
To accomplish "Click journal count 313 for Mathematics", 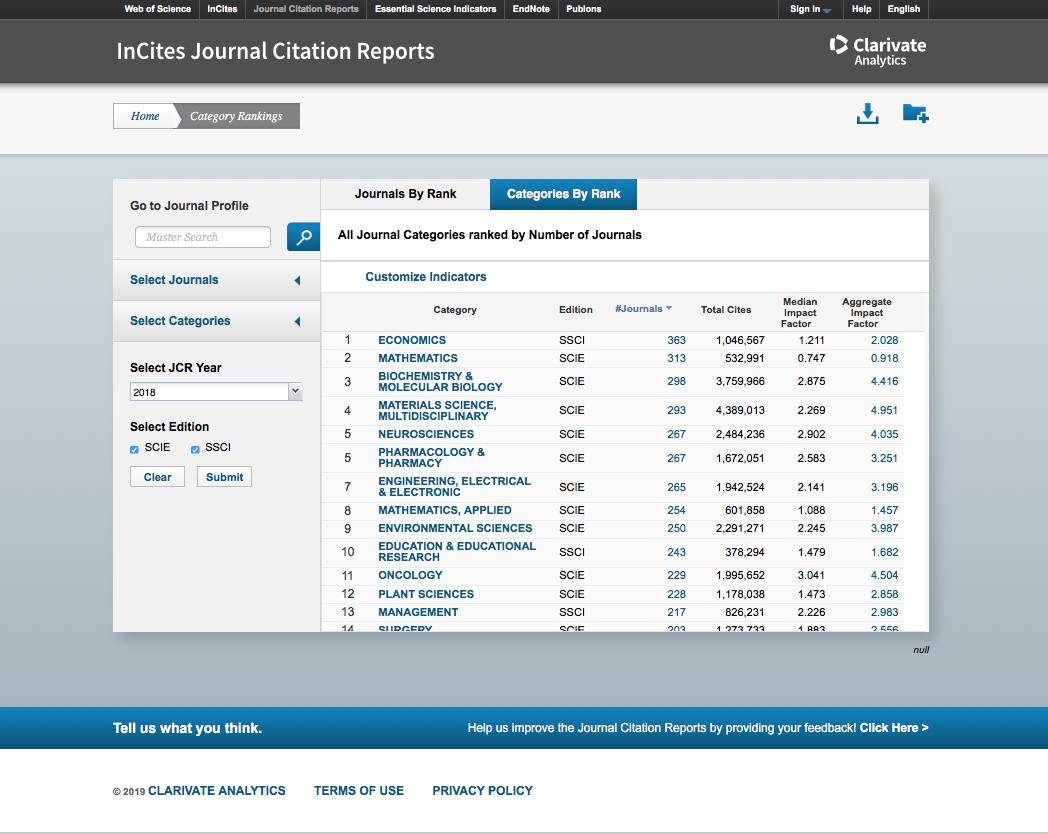I will [676, 358].
